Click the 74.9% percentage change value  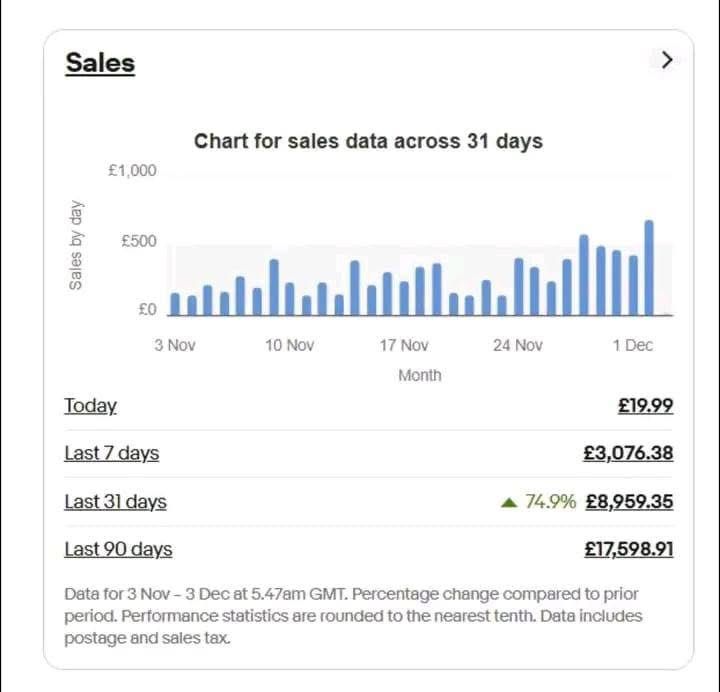550,502
